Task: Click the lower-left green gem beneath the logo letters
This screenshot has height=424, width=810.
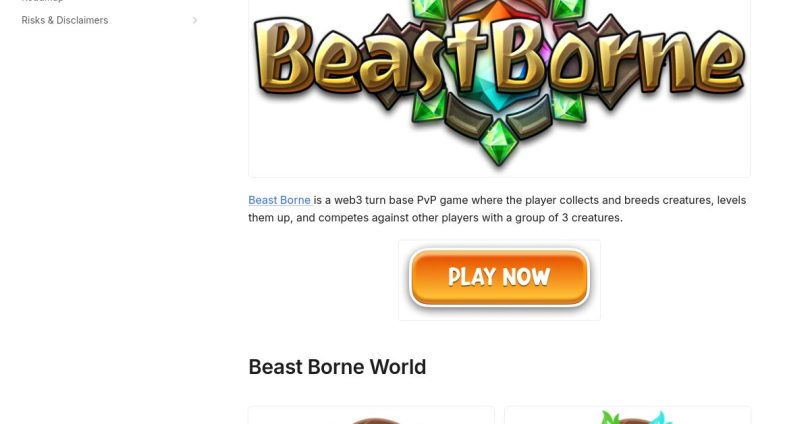Action: point(429,106)
